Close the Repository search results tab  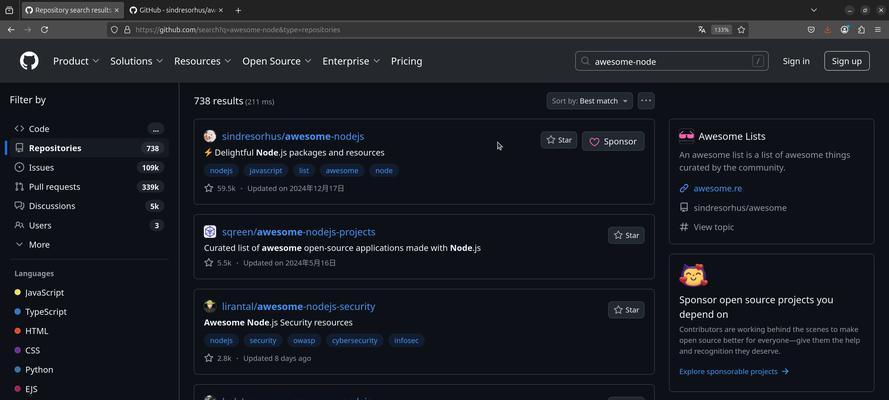[116, 10]
